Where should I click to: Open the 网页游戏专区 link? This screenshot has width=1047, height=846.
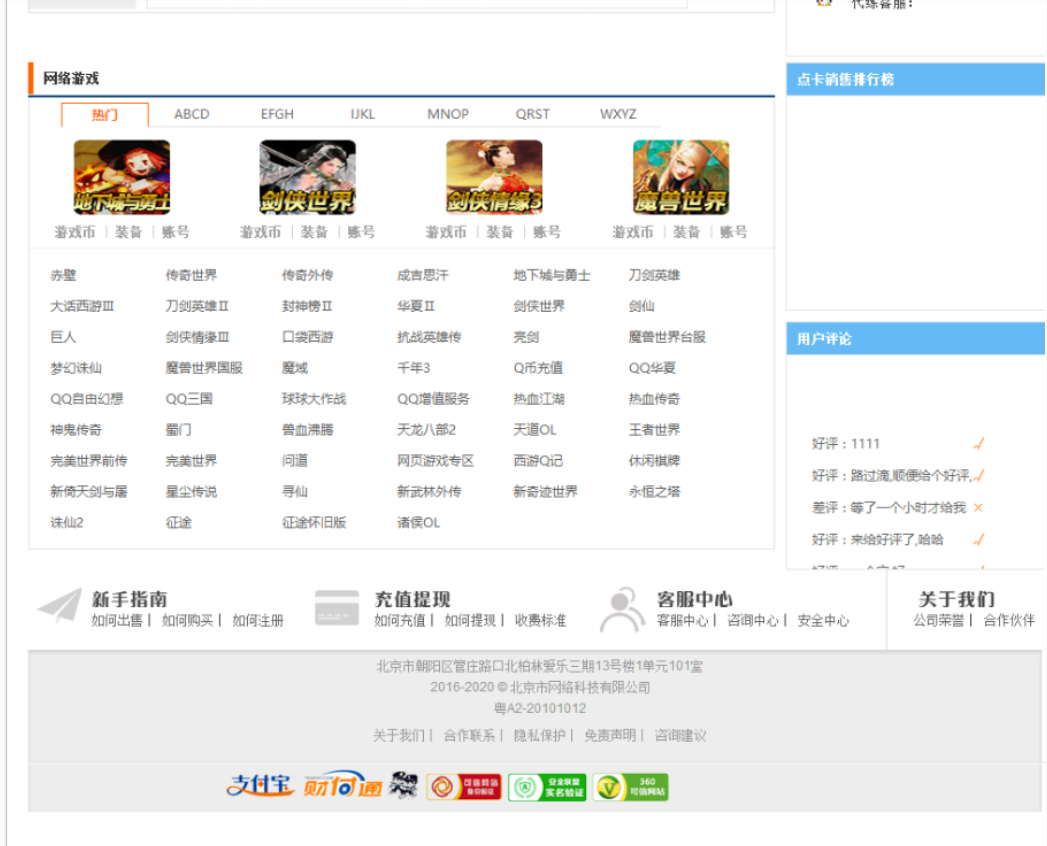435,461
